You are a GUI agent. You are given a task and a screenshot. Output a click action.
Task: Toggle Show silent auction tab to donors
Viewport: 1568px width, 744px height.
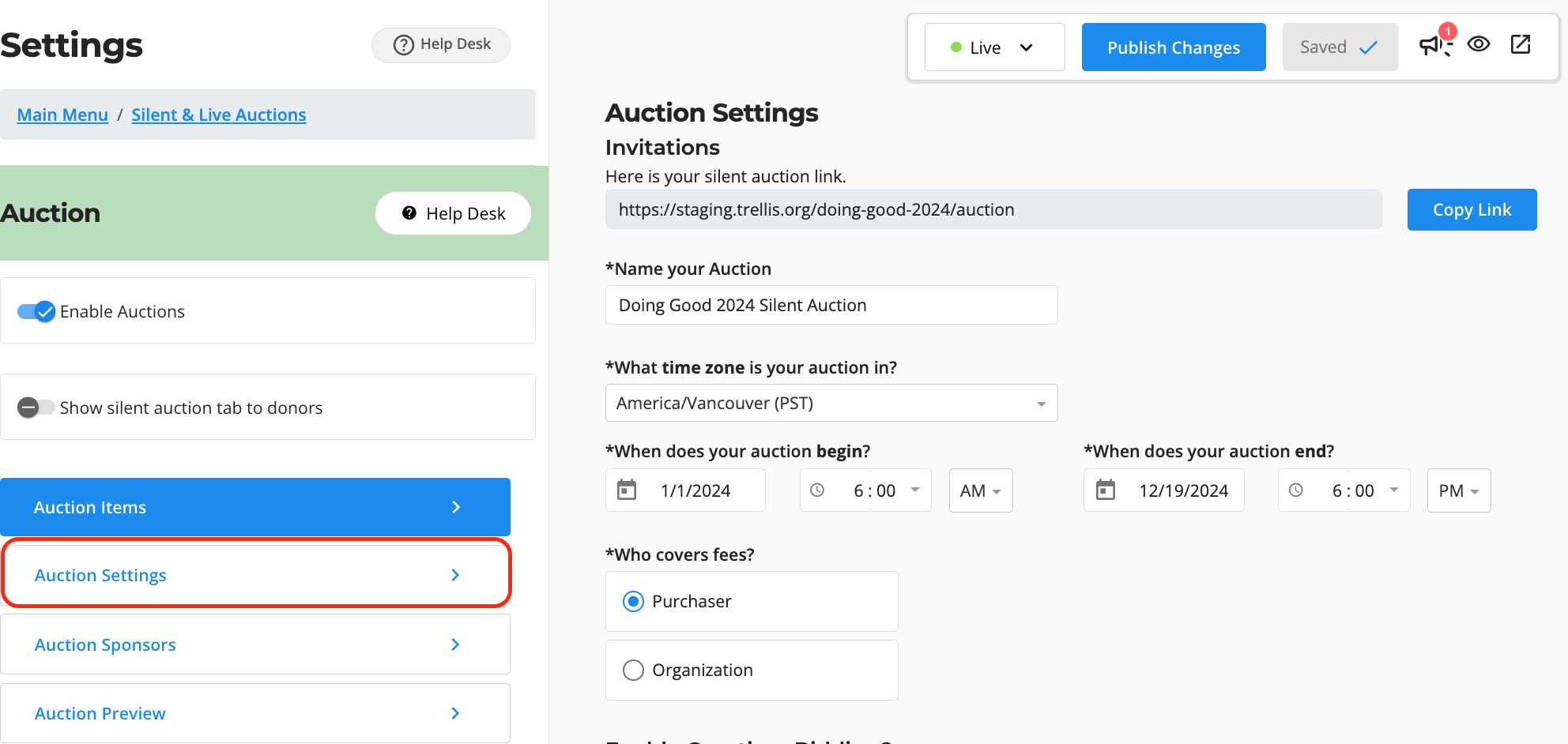click(x=36, y=408)
